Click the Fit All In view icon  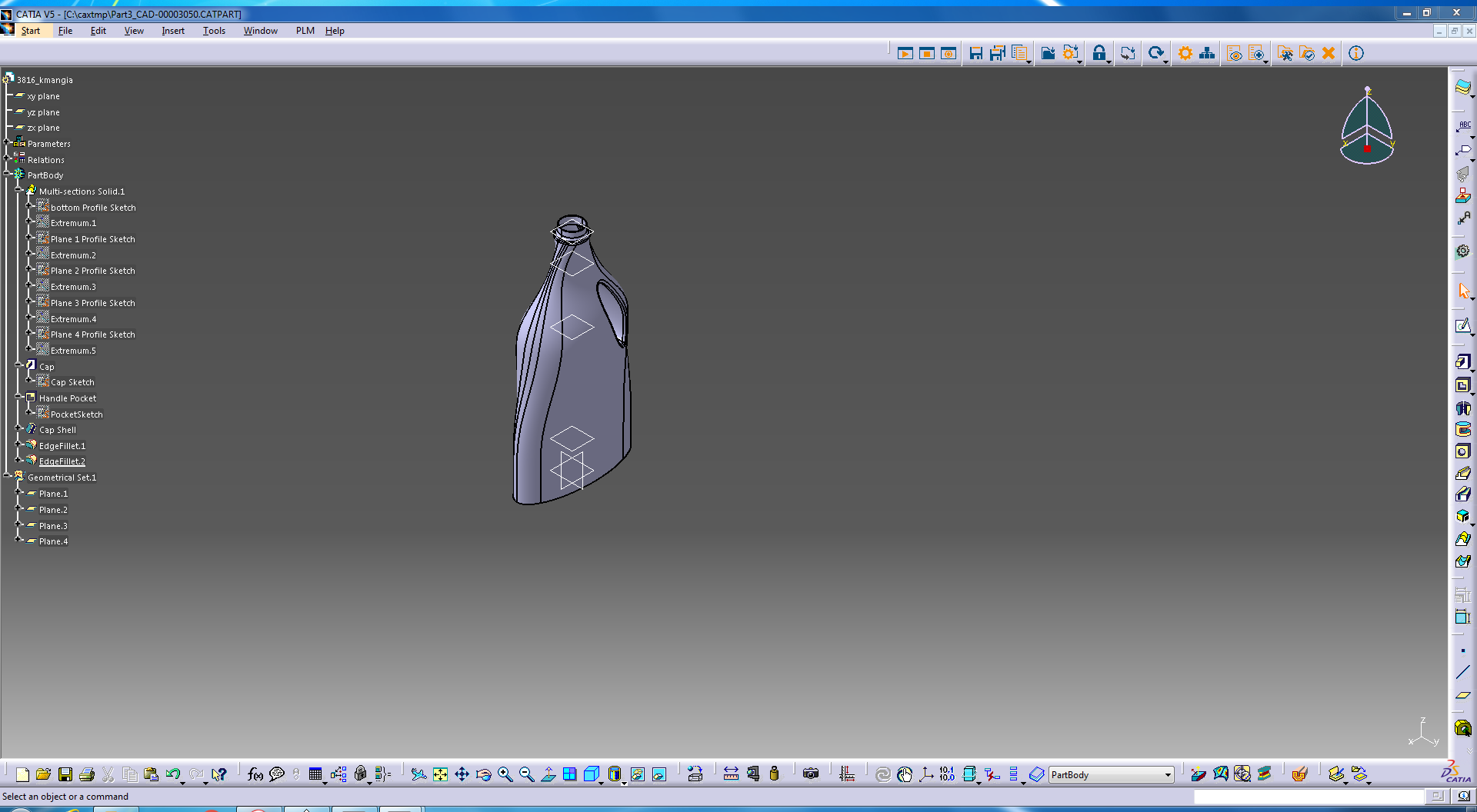click(440, 774)
